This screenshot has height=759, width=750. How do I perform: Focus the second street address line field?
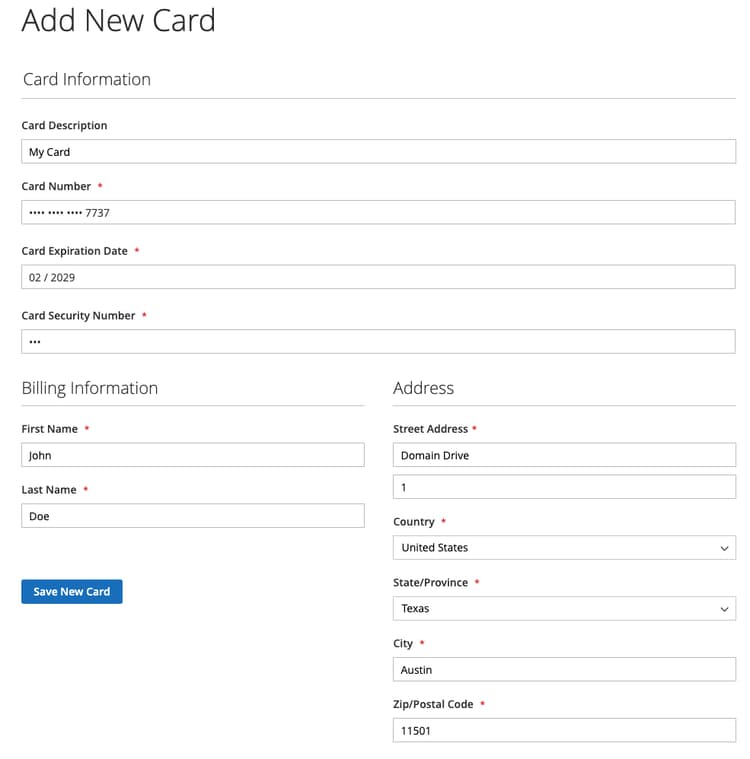coord(564,487)
